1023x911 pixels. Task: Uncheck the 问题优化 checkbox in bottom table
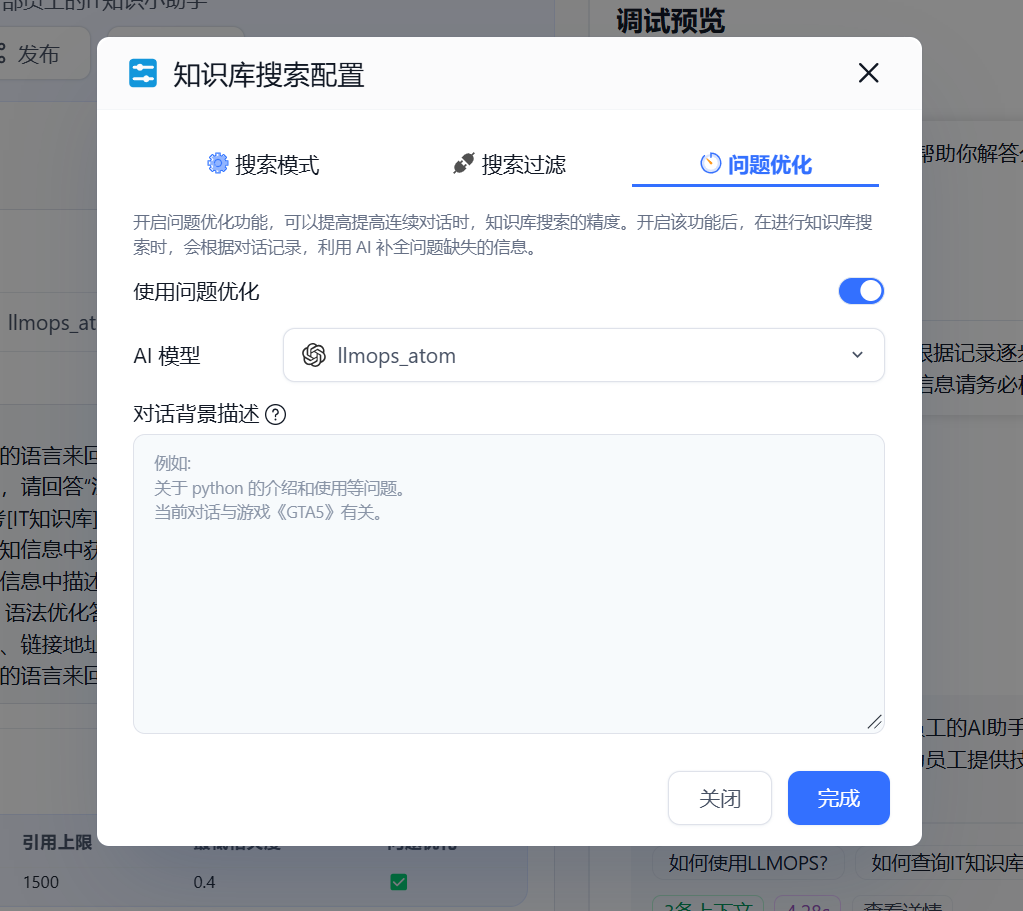tap(399, 882)
